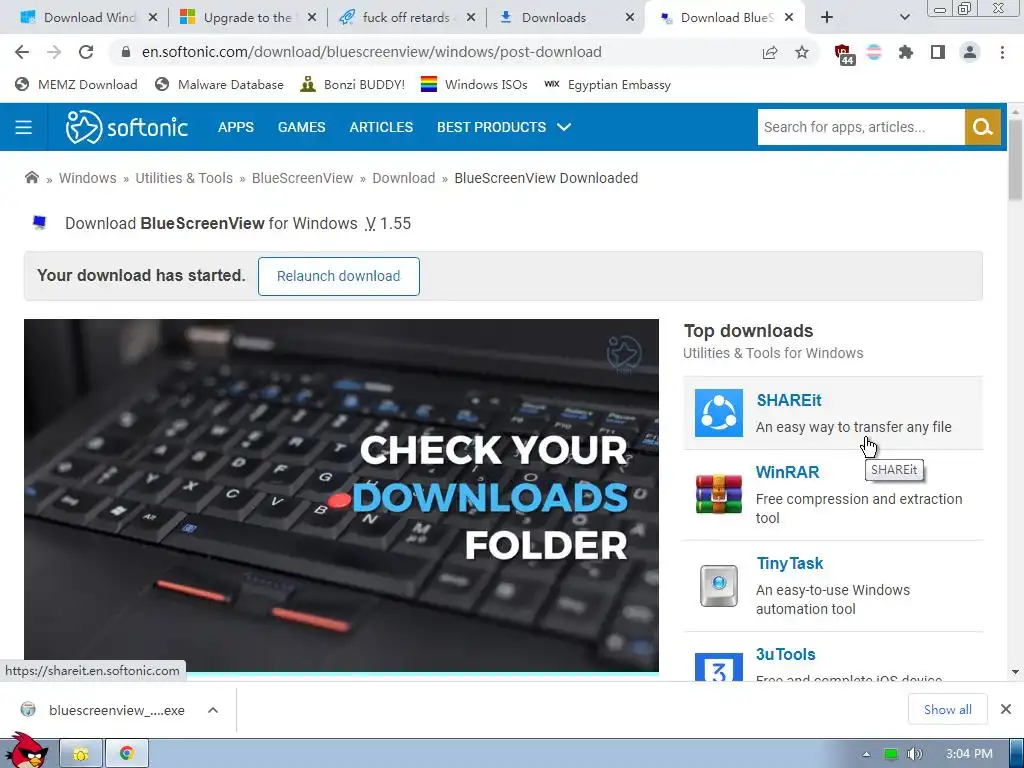The image size is (1024, 768).
Task: Open Bonzi BUDDY! bookmark
Action: tap(353, 84)
